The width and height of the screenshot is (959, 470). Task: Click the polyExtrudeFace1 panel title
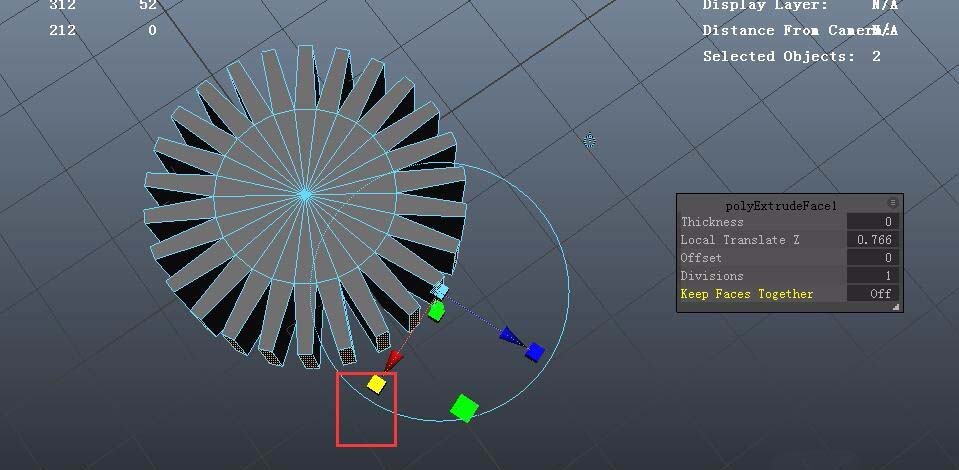click(780, 206)
